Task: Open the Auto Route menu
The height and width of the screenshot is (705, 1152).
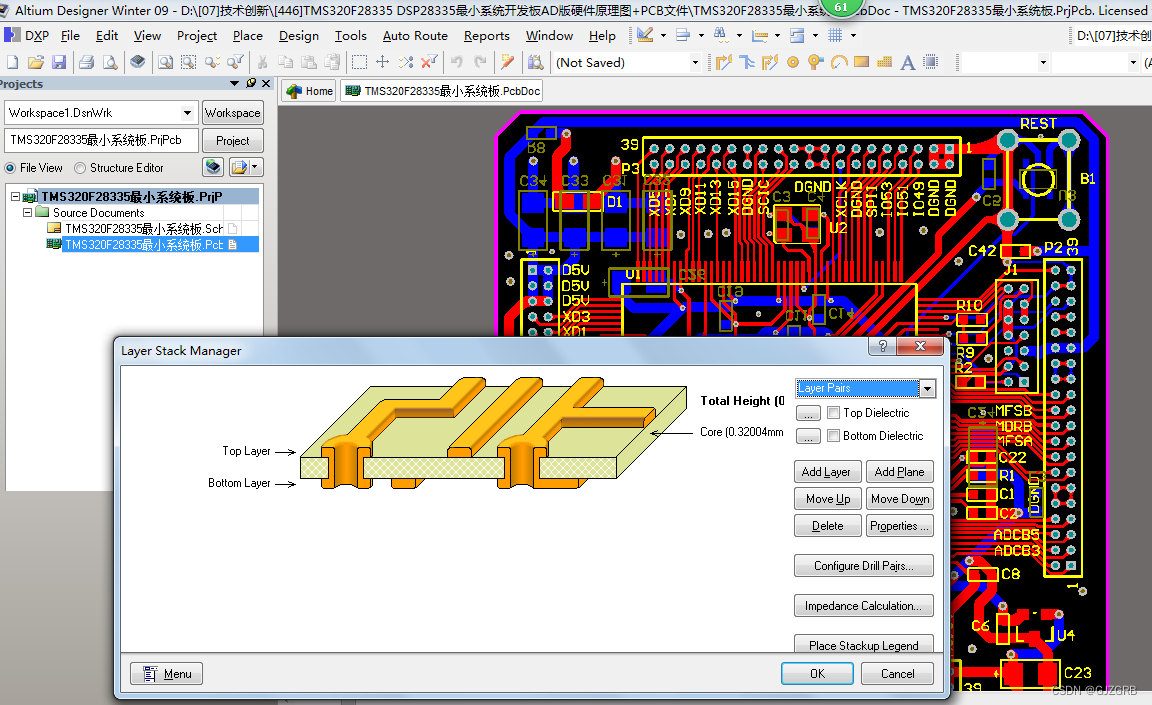Action: tap(415, 35)
